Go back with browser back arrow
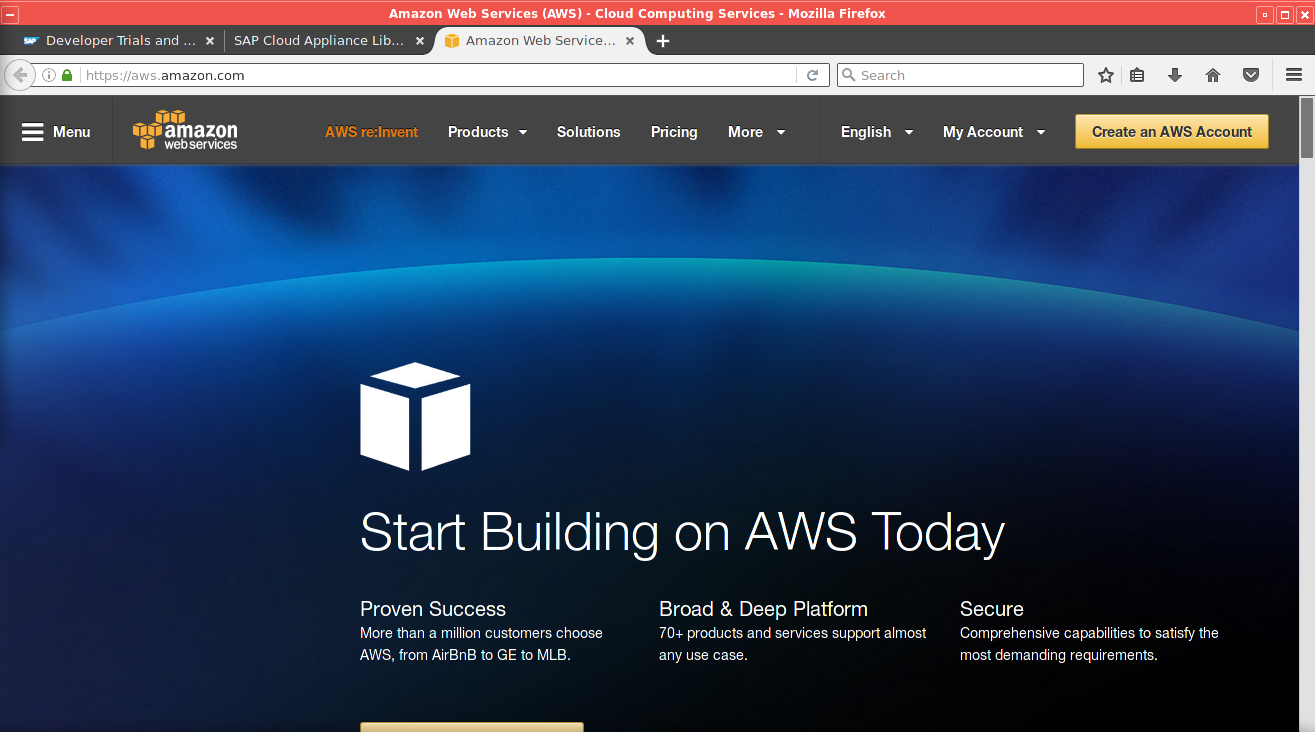 (19, 75)
